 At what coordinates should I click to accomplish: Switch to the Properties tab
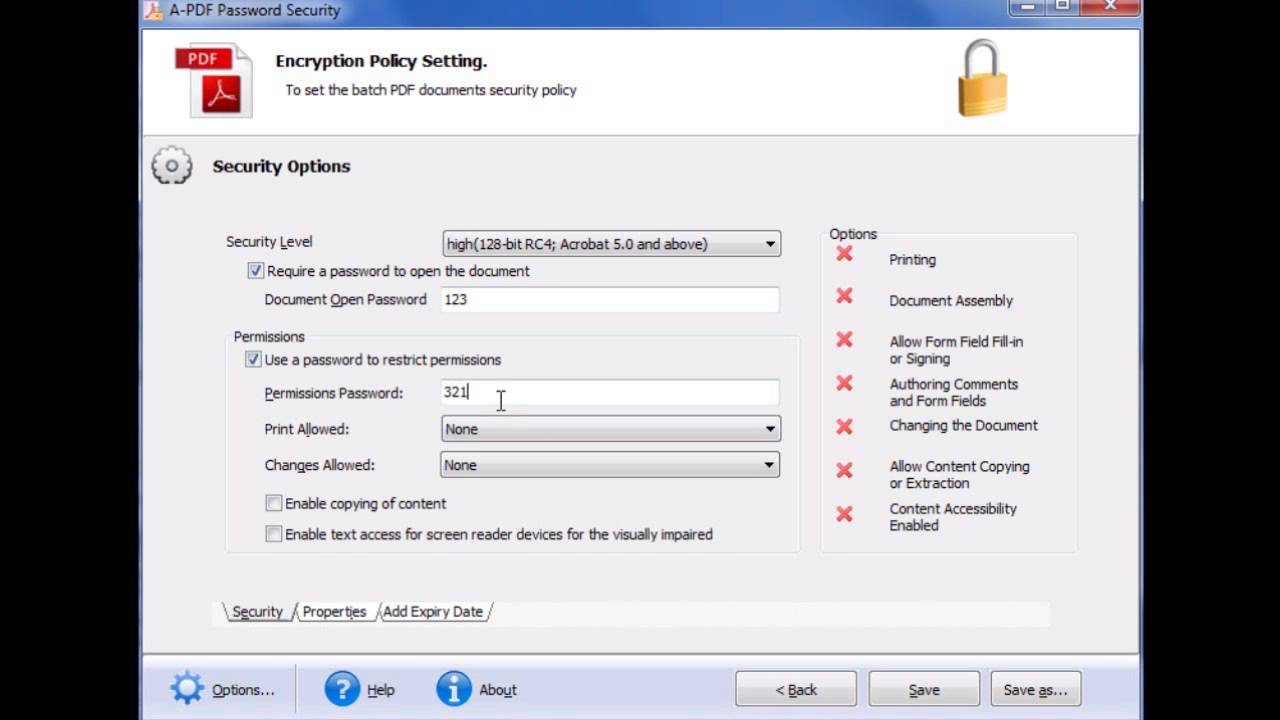click(334, 611)
